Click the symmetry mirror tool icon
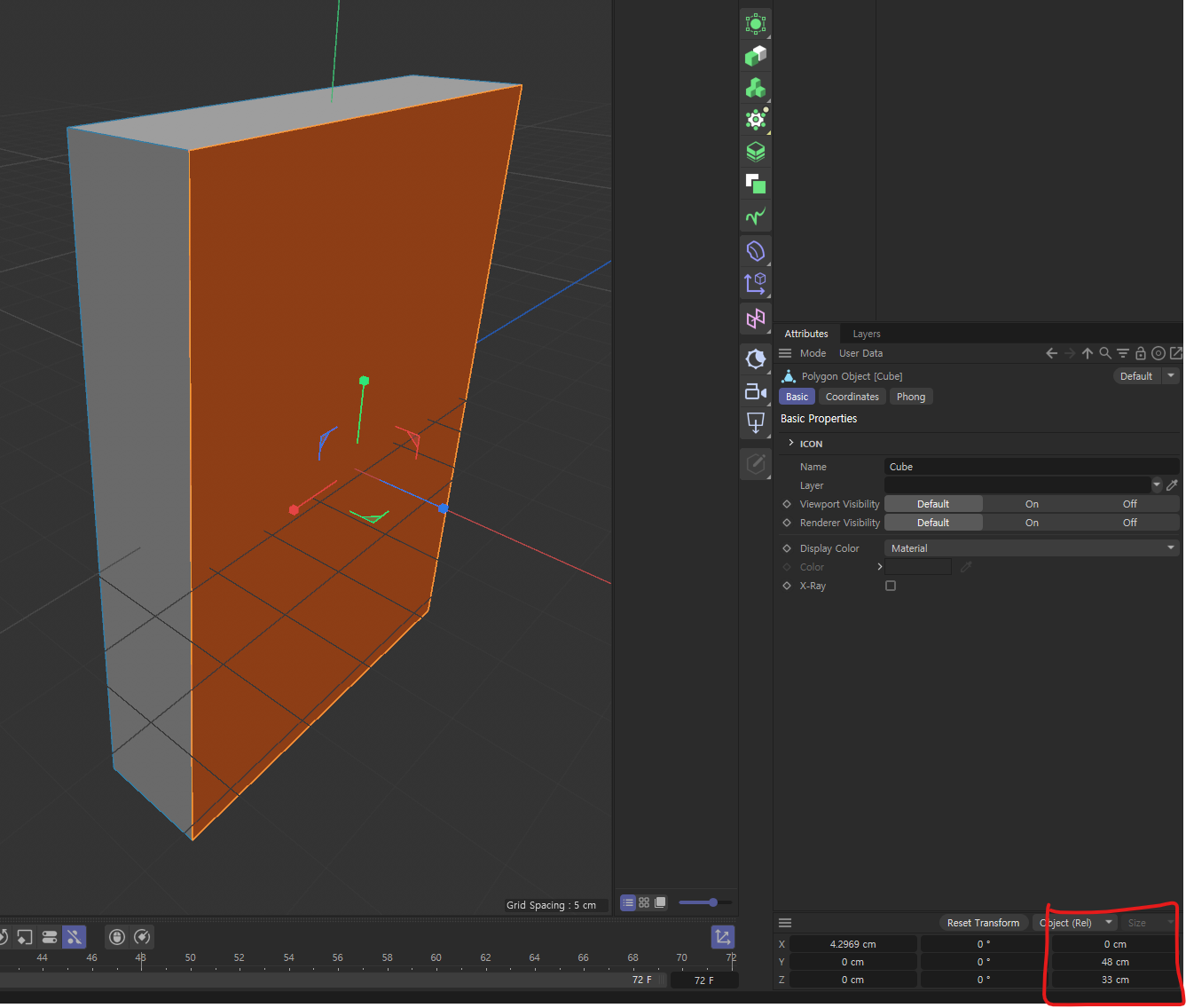The height and width of the screenshot is (1008, 1186). tap(755, 318)
